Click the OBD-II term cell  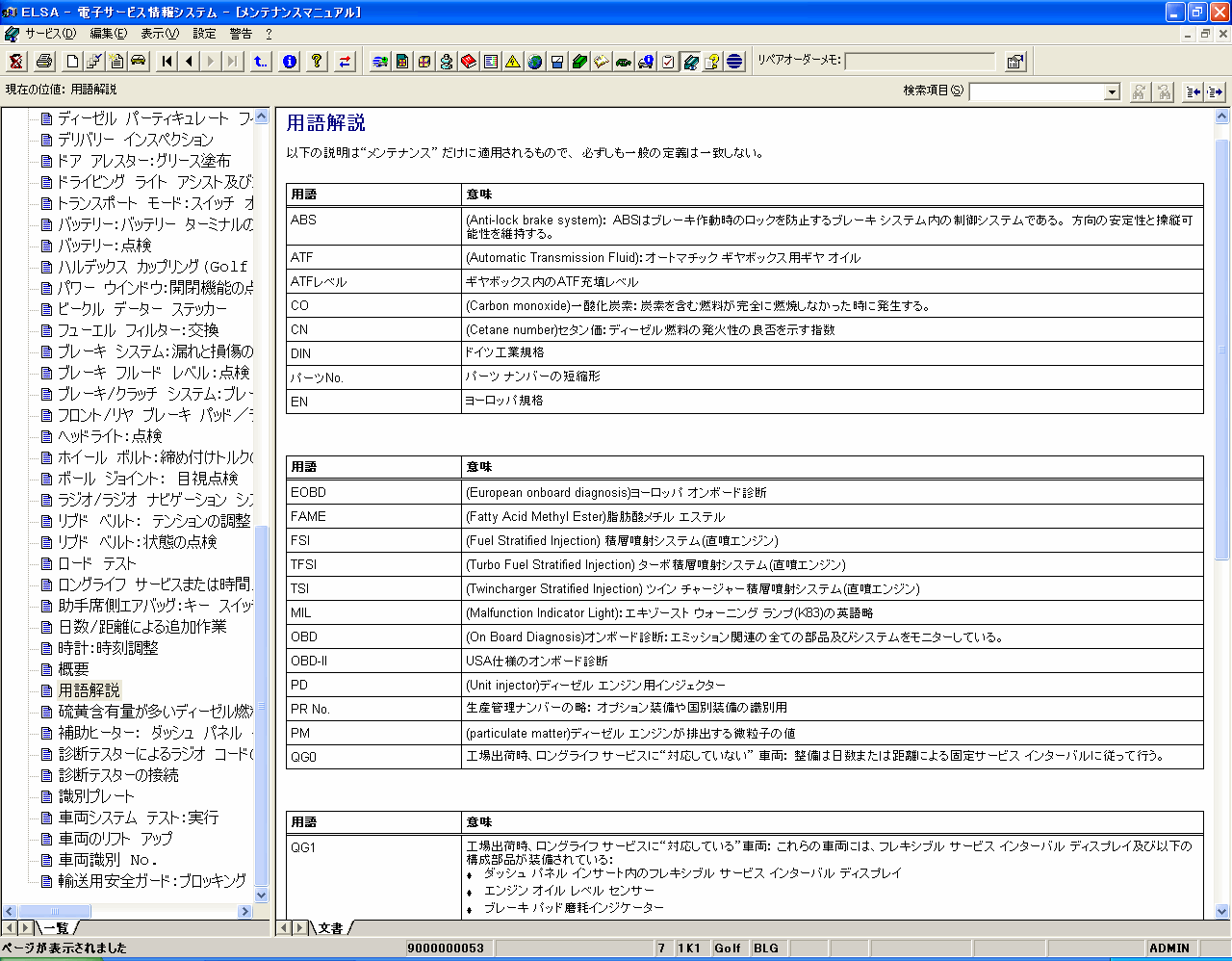click(x=373, y=661)
